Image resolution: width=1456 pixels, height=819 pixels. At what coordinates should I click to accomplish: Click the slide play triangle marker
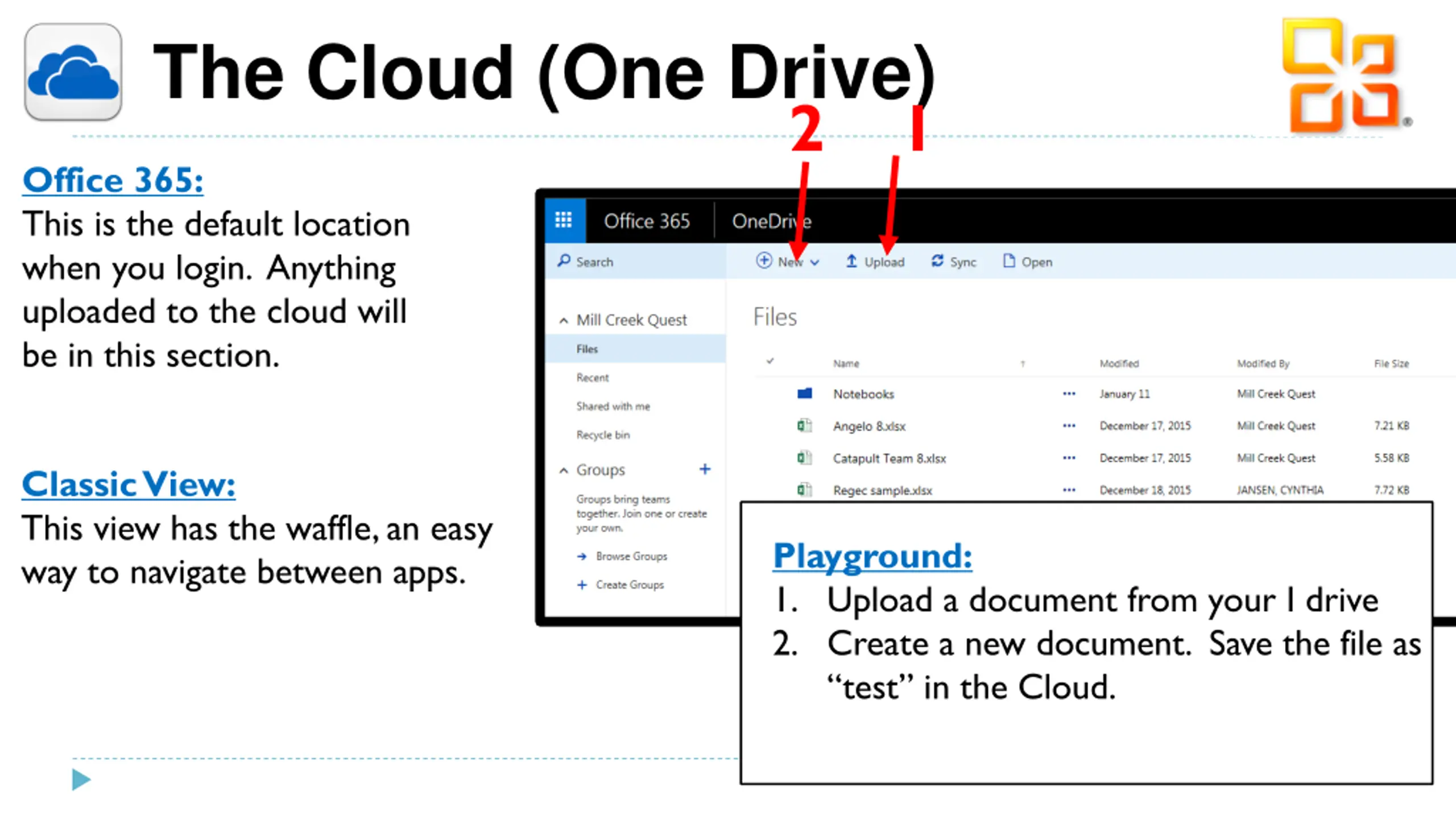point(81,780)
